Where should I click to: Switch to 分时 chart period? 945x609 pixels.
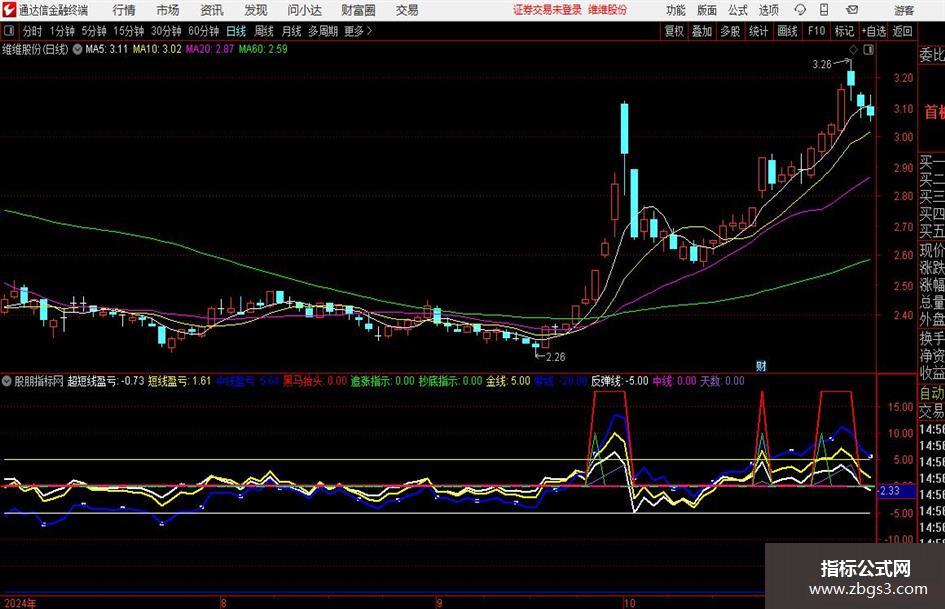[x=32, y=31]
